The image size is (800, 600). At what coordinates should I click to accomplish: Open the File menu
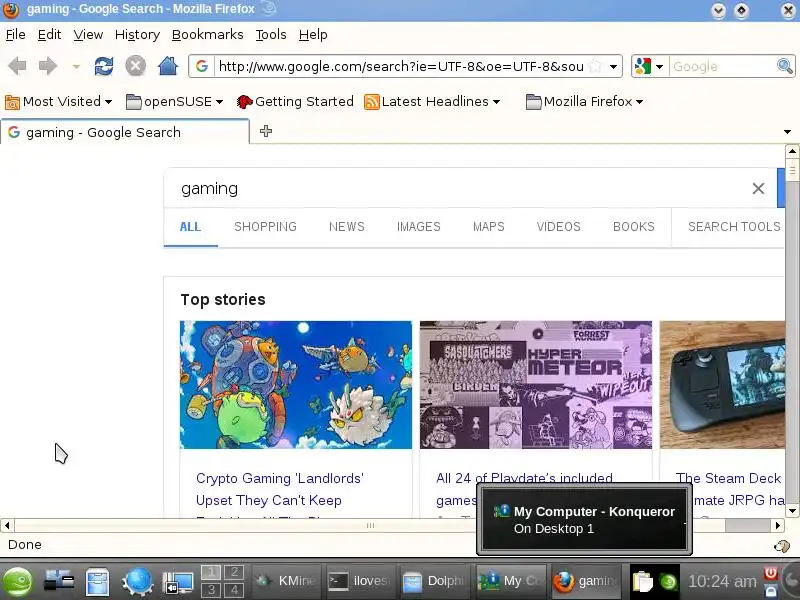tap(15, 35)
